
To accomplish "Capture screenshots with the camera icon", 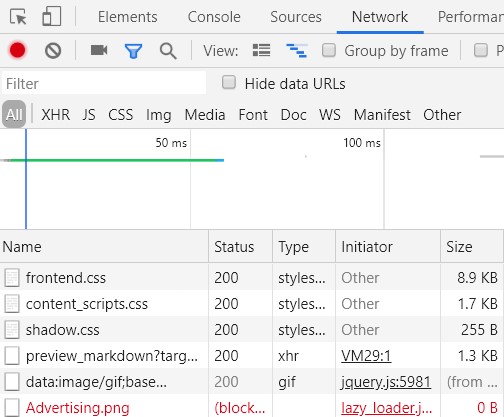I will point(99,50).
